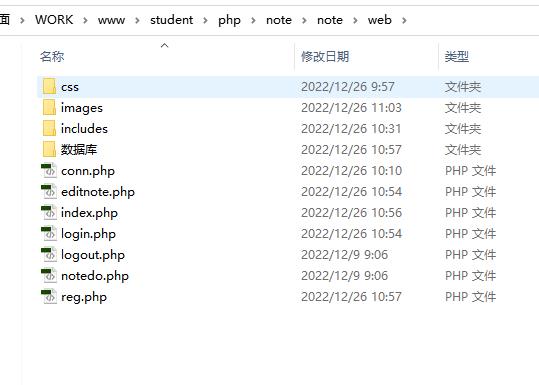Click the logout.php file icon
The width and height of the screenshot is (539, 385).
[49, 254]
